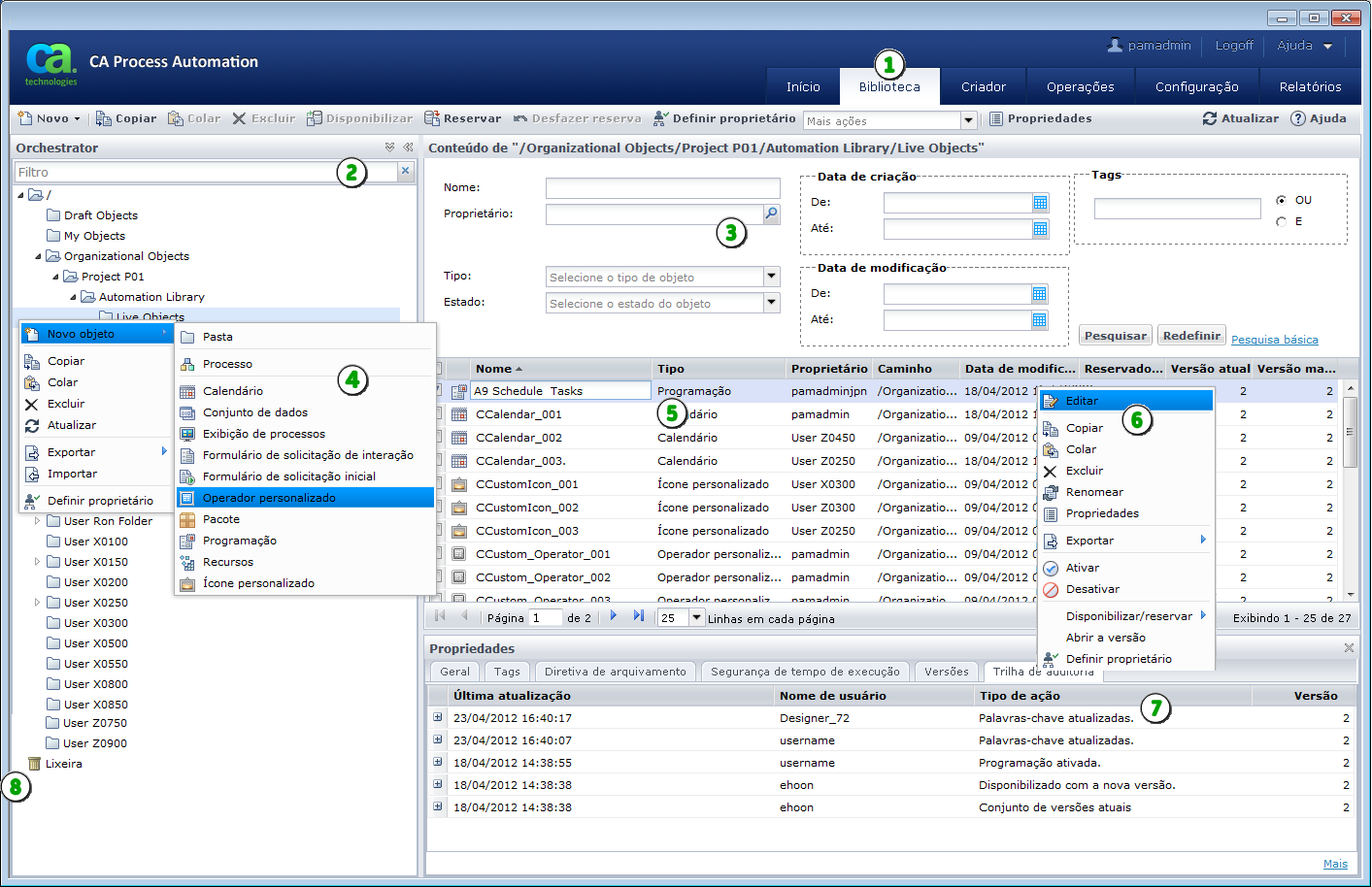Click the Reservar toolbar icon

click(x=432, y=118)
